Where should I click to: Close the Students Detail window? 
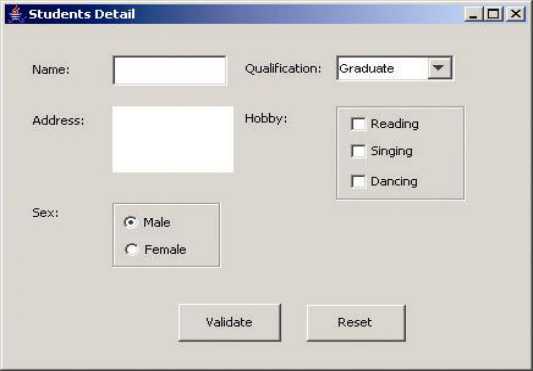point(516,14)
